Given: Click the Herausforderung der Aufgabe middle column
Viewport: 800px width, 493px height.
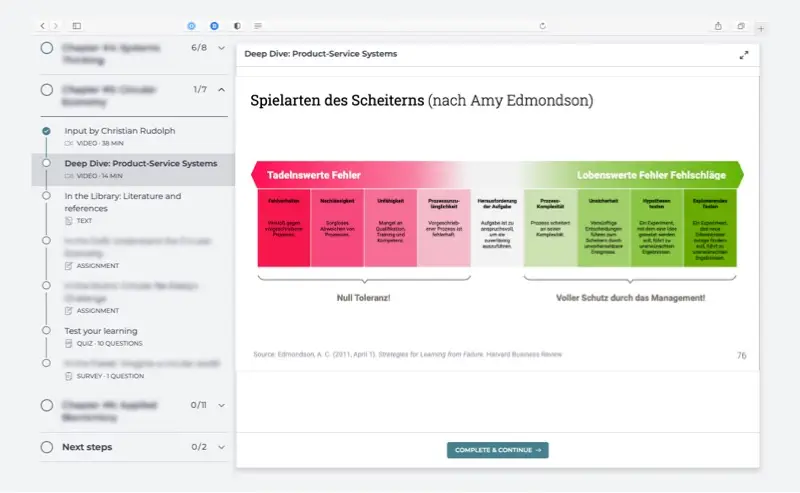Looking at the screenshot, I should pos(497,228).
